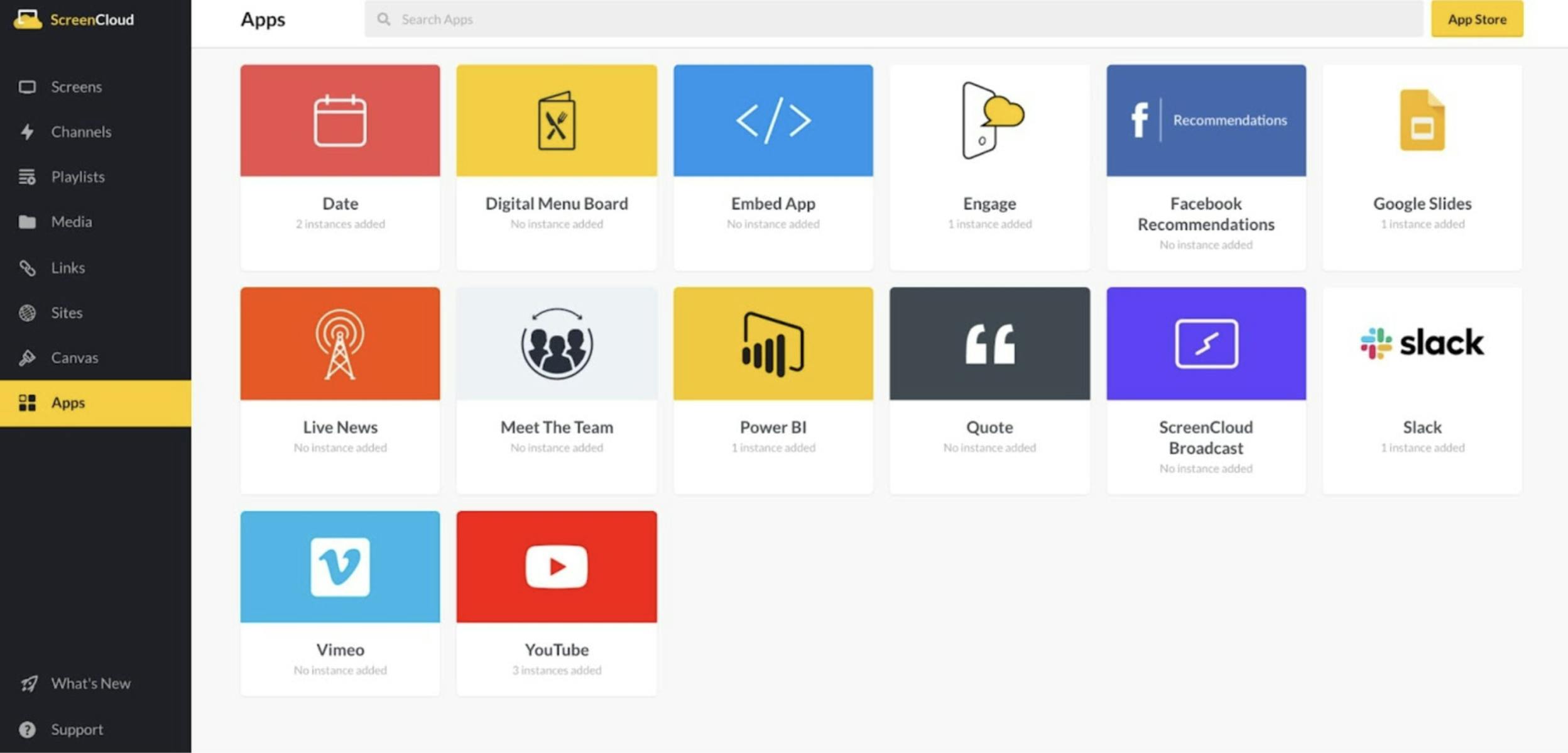1568x753 pixels.
Task: Open the App Store button
Action: pos(1477,19)
